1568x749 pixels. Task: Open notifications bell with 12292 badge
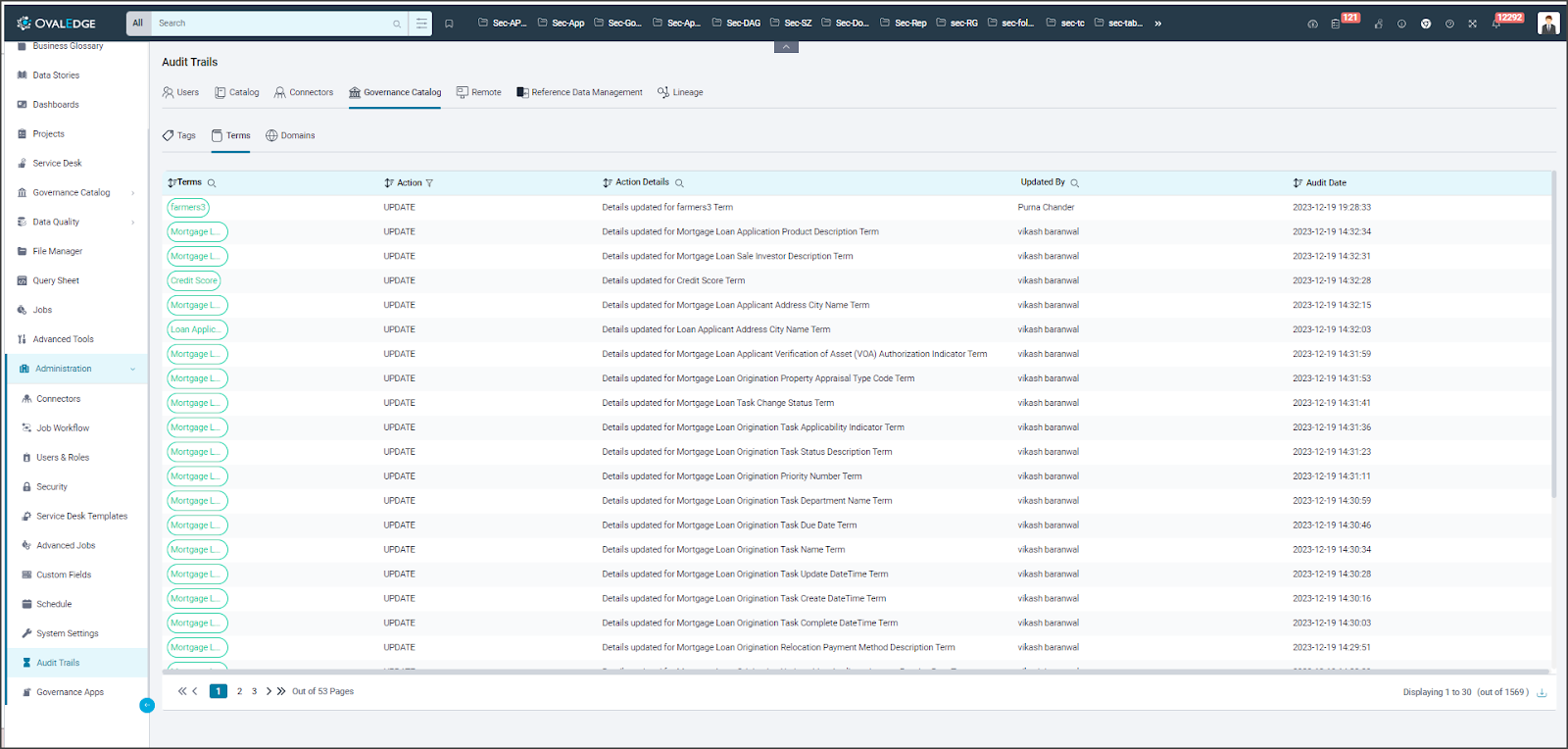click(1496, 24)
